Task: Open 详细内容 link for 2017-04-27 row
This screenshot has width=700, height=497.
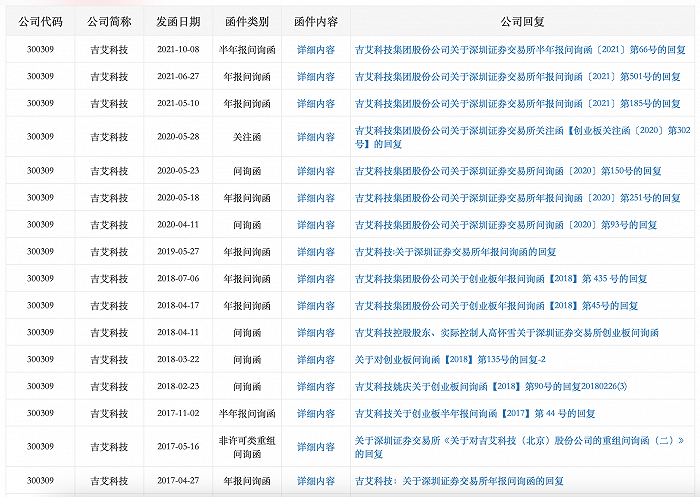Action: pos(316,481)
